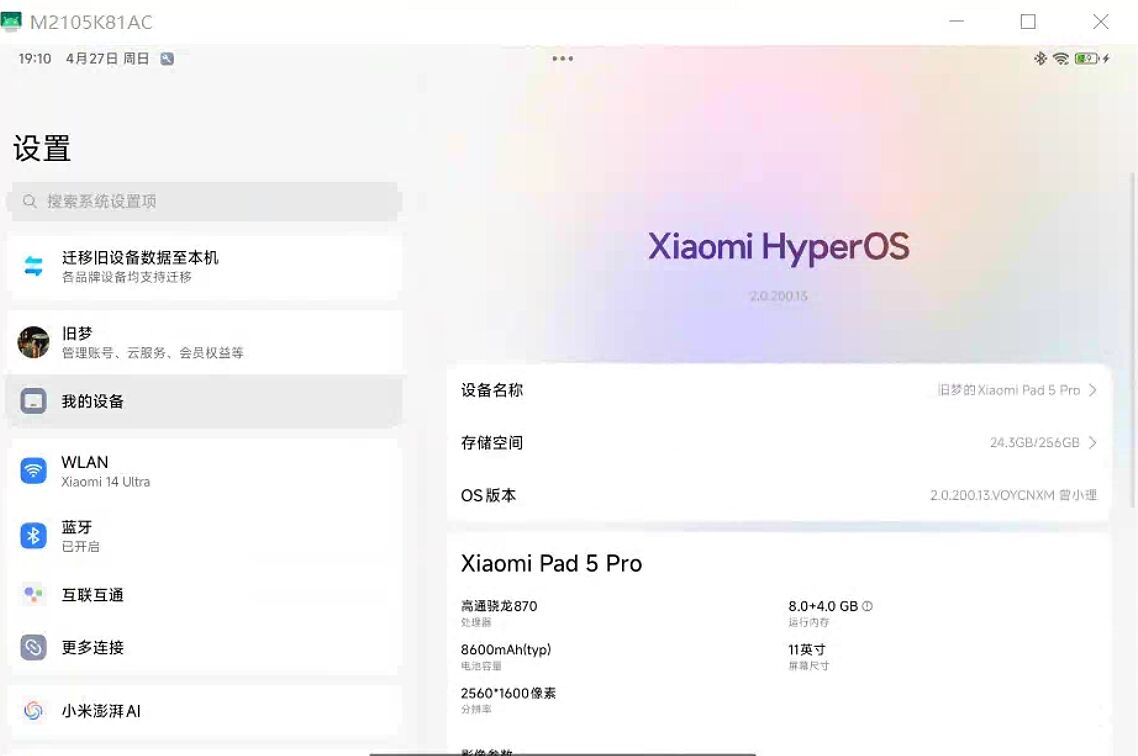Open 迁移旧设备数据至本机 entry
Screen dimensions: 1138x756
point(205,266)
